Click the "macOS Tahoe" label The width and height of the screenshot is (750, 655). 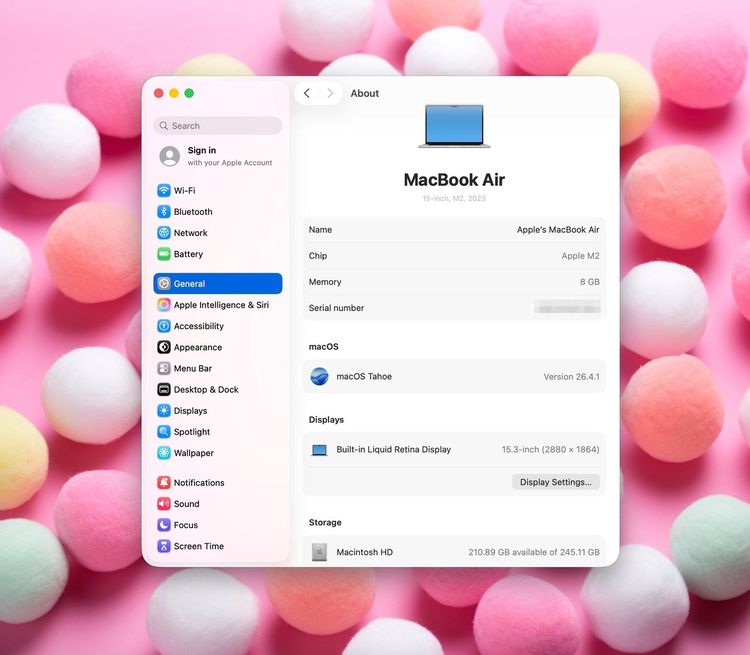pos(364,377)
